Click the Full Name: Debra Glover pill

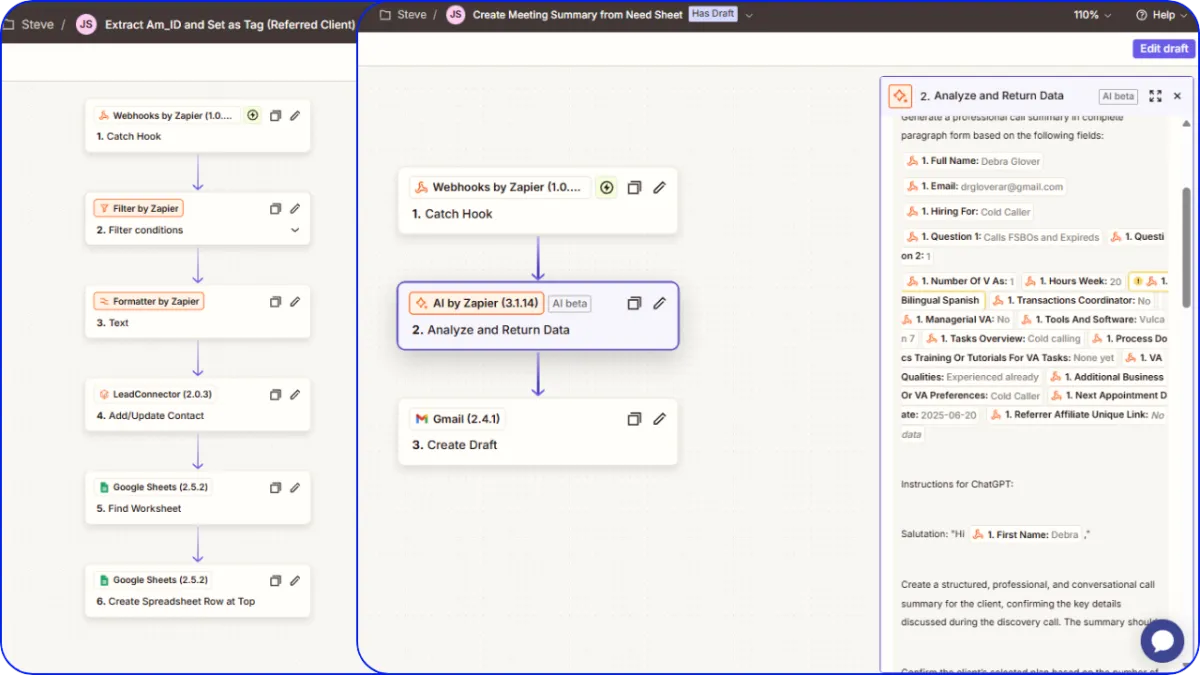coord(973,161)
